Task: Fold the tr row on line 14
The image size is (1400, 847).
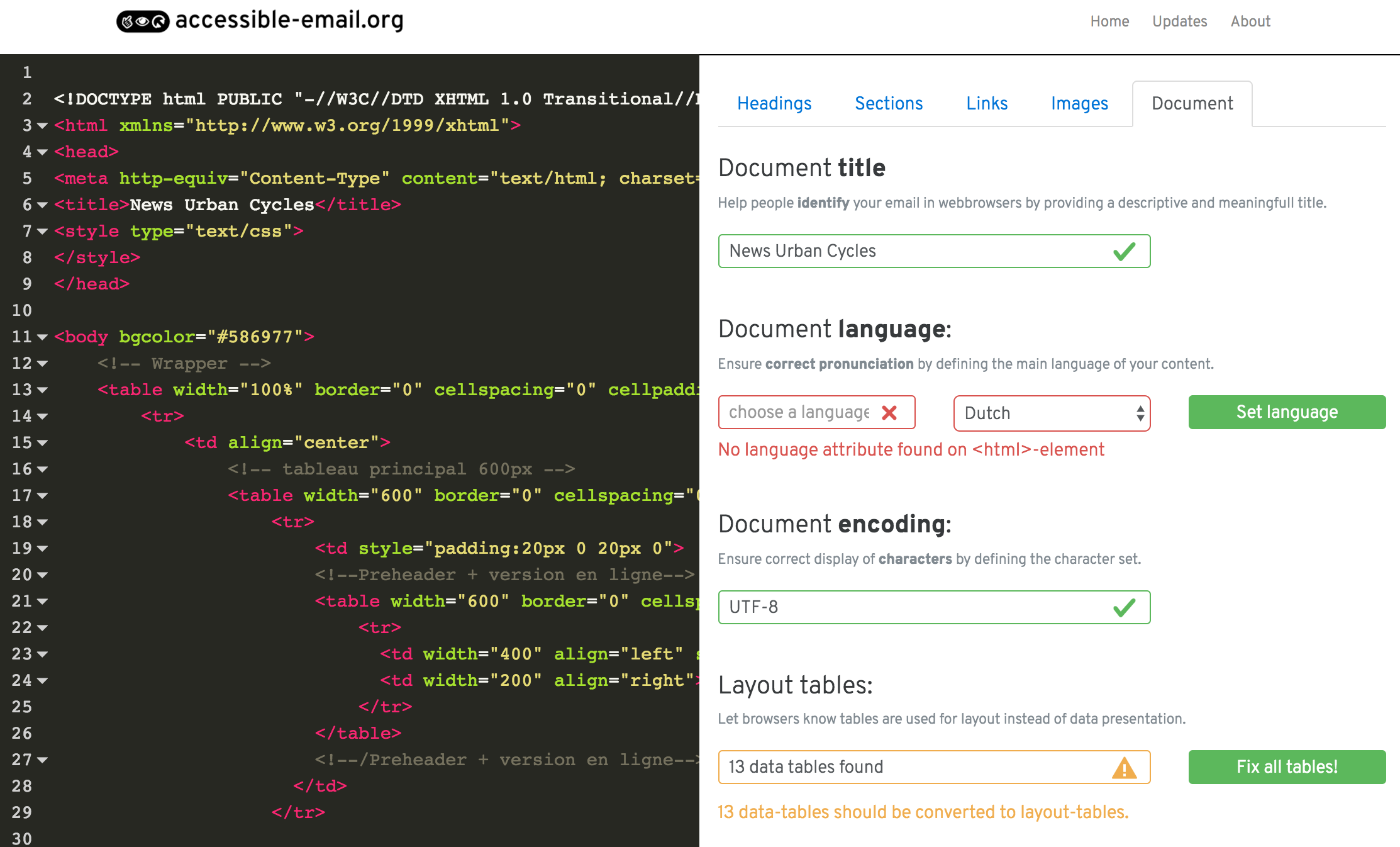Action: pos(42,417)
